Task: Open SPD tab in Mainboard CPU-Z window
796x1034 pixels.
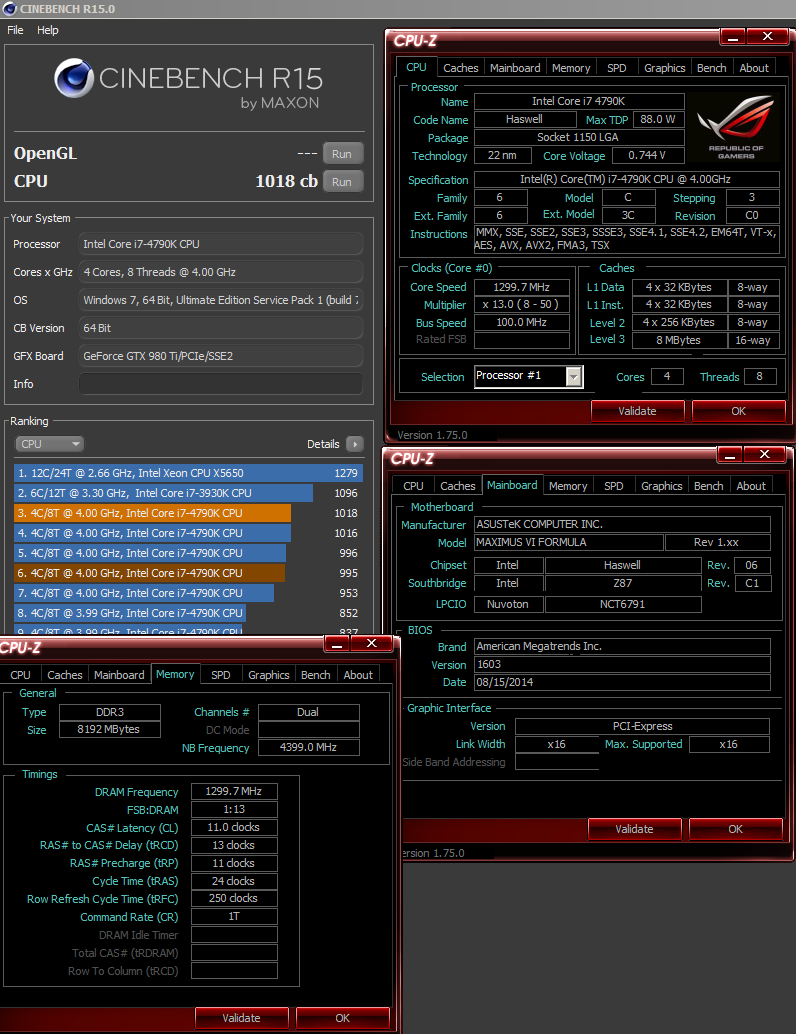Action: 613,486
